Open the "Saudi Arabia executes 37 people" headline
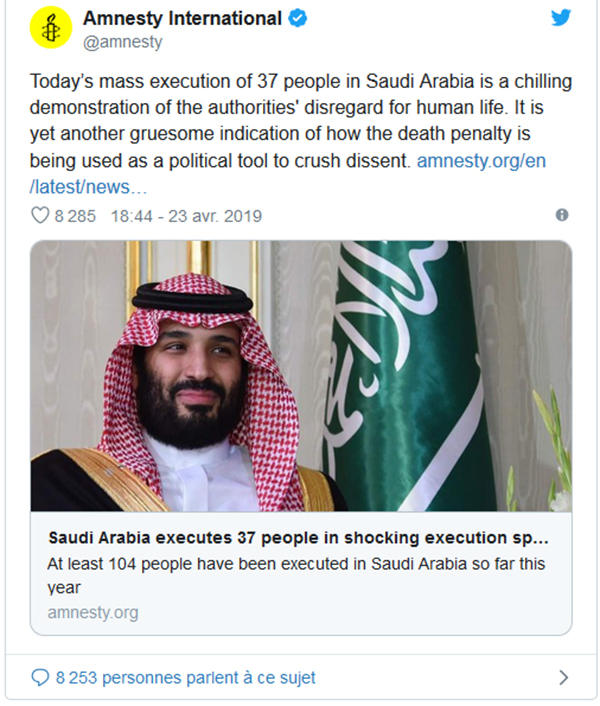 tap(298, 538)
